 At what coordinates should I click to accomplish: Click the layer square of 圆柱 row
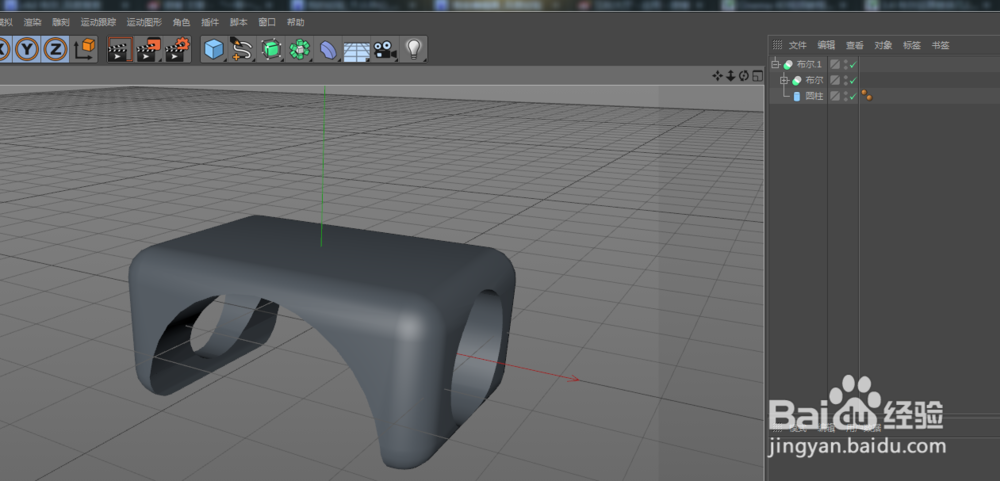pyautogui.click(x=835, y=96)
